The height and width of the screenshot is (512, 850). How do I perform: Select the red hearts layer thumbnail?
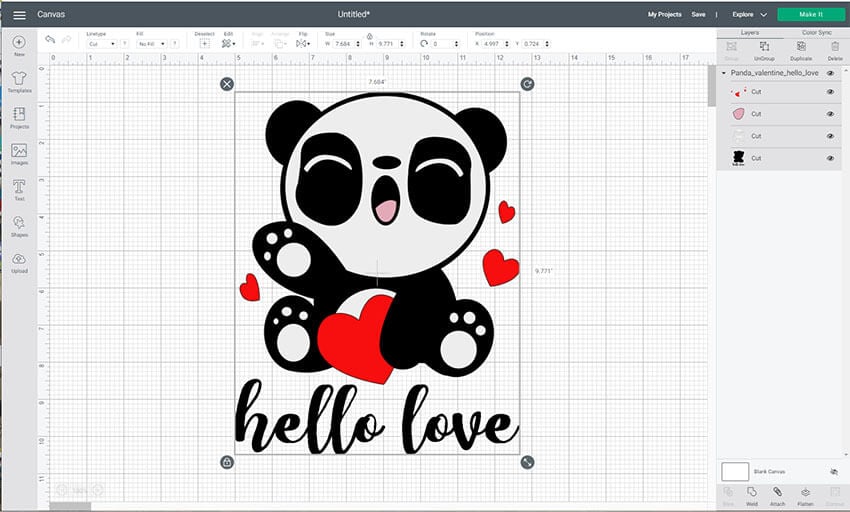click(x=738, y=92)
